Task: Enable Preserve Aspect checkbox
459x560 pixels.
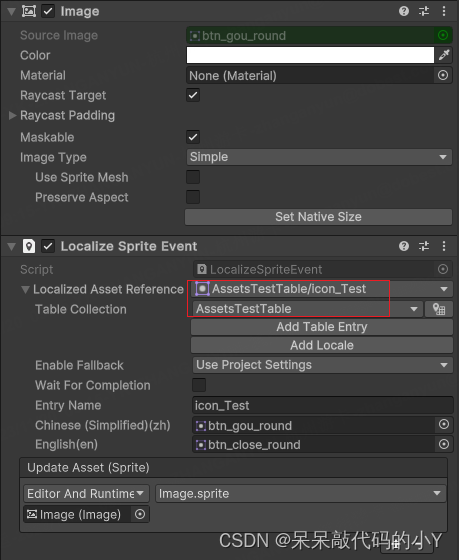Action: click(193, 197)
